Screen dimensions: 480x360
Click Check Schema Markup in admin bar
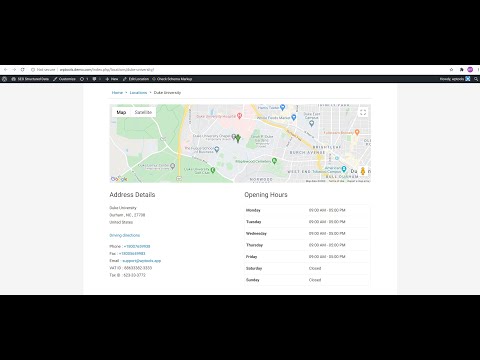point(172,79)
